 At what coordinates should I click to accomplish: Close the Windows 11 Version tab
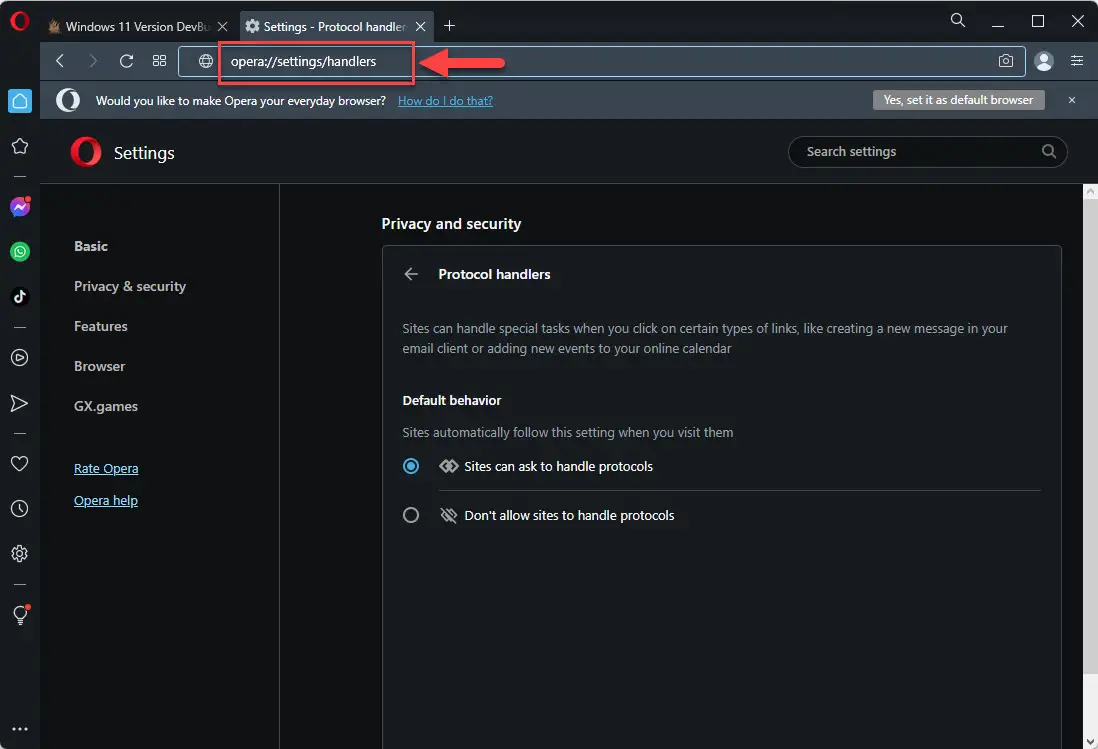223,27
